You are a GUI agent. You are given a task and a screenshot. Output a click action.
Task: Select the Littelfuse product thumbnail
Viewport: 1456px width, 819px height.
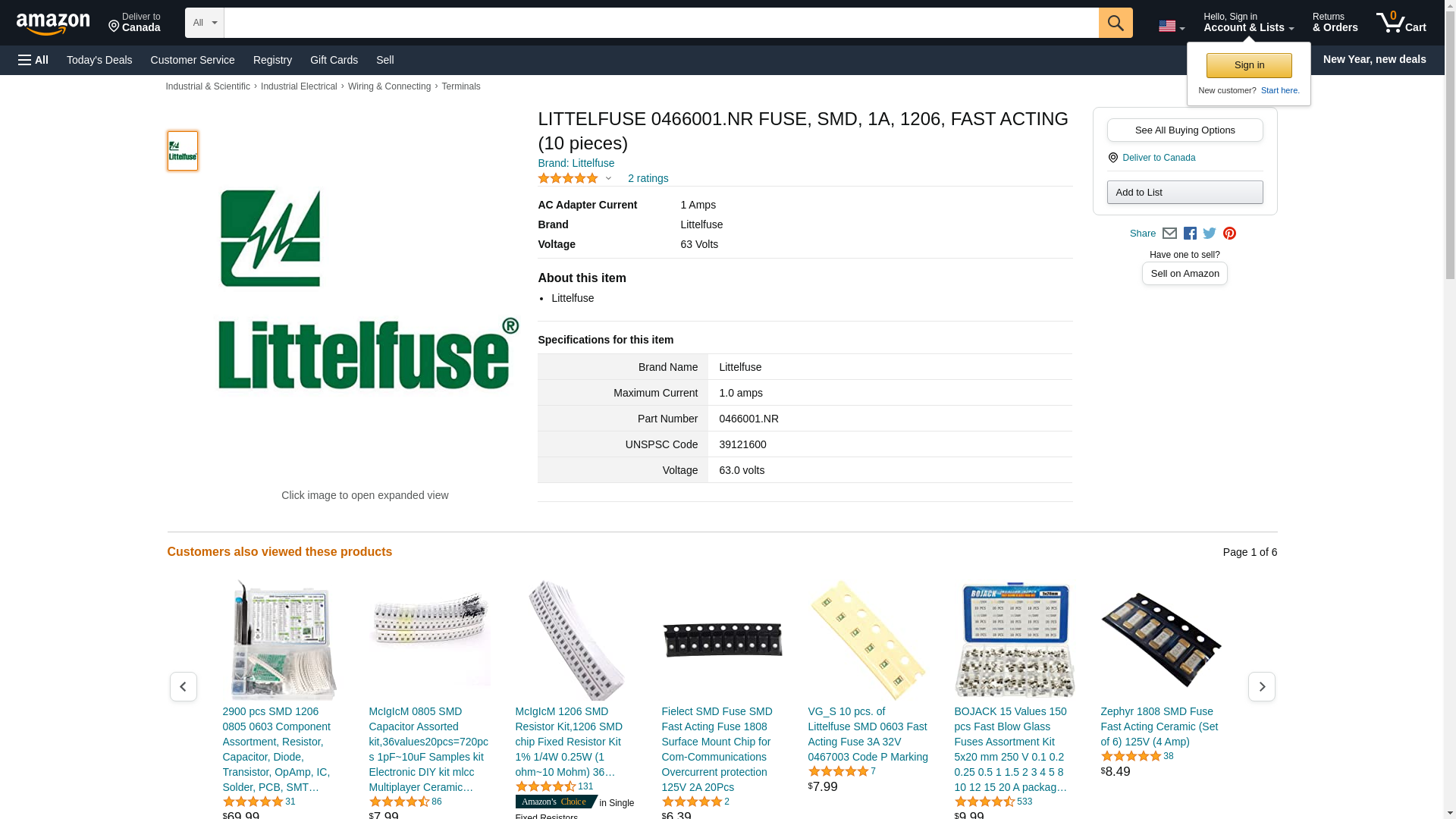point(183,151)
